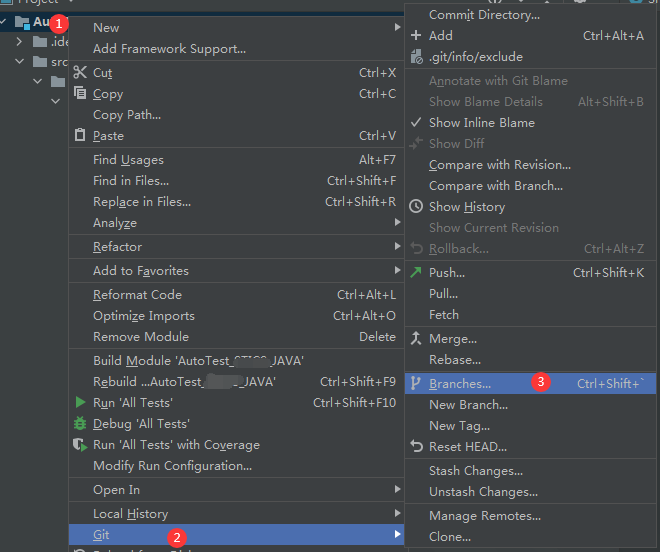
Task: Click the Reset HEAD undo icon
Action: coord(416,447)
